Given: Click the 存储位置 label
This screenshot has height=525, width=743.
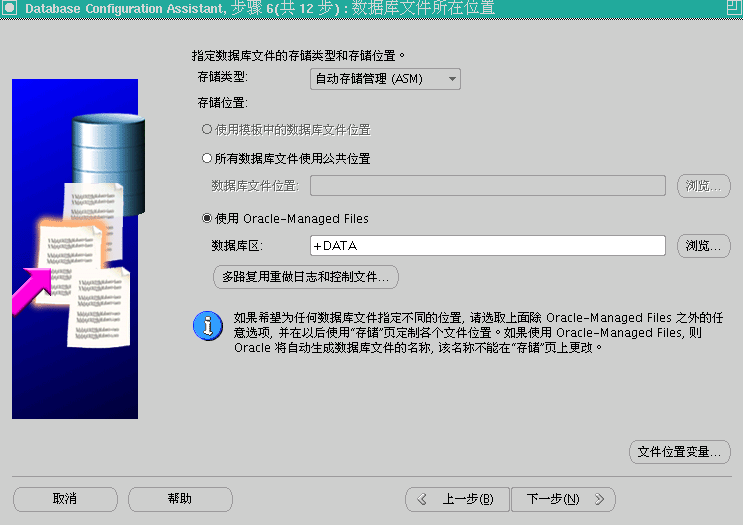Looking at the screenshot, I should 223,103.
